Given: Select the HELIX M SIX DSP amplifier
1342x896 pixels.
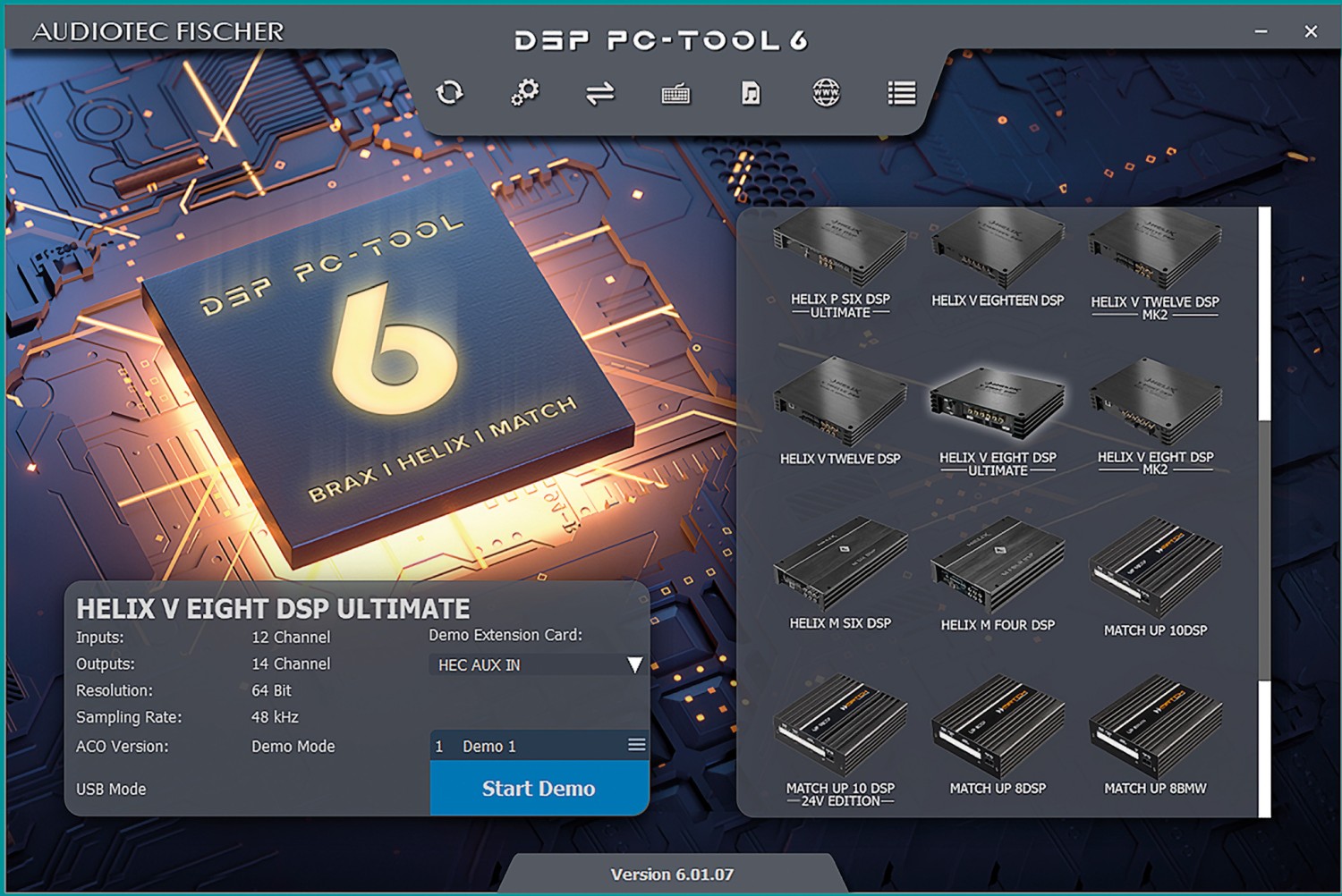Looking at the screenshot, I should [x=840, y=574].
